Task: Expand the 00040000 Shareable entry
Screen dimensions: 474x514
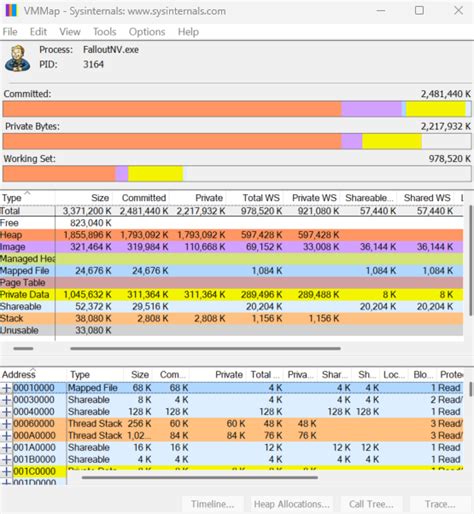Action: [6, 412]
